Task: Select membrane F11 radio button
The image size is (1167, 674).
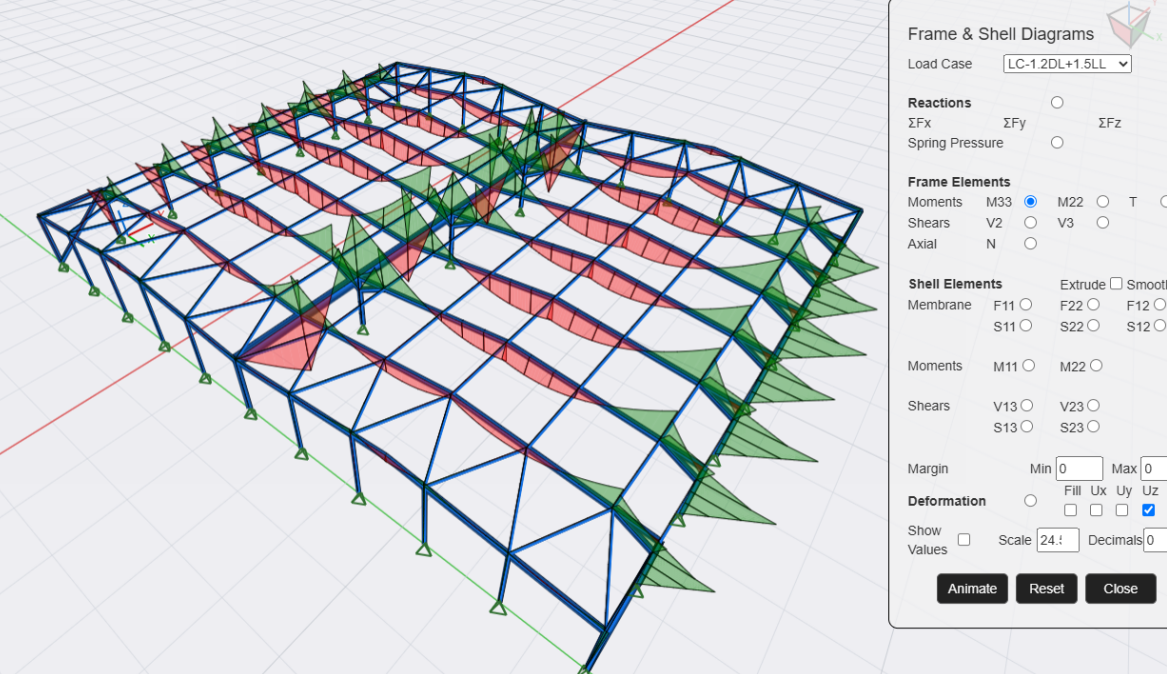Action: pyautogui.click(x=1026, y=304)
